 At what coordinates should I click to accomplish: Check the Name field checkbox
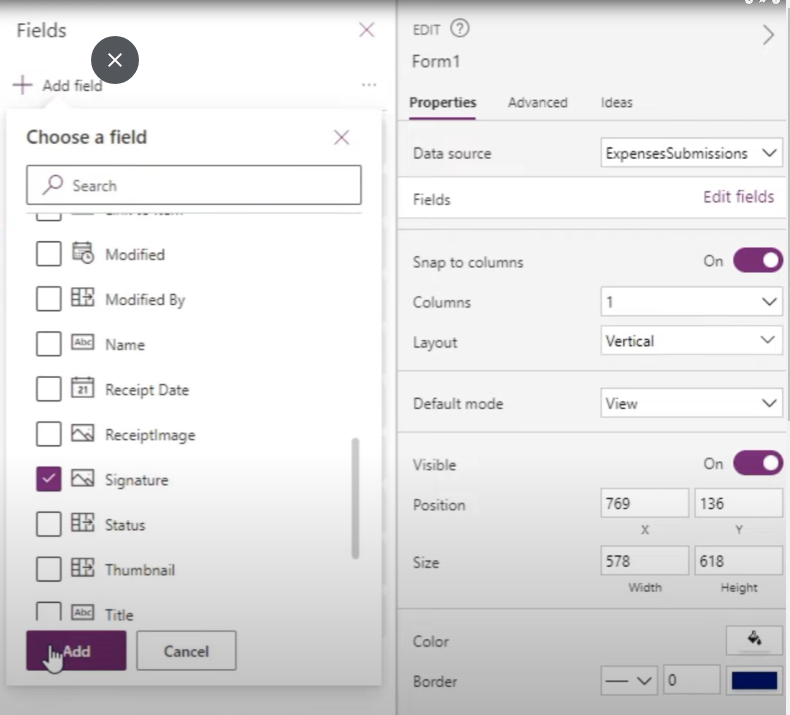[x=49, y=344]
